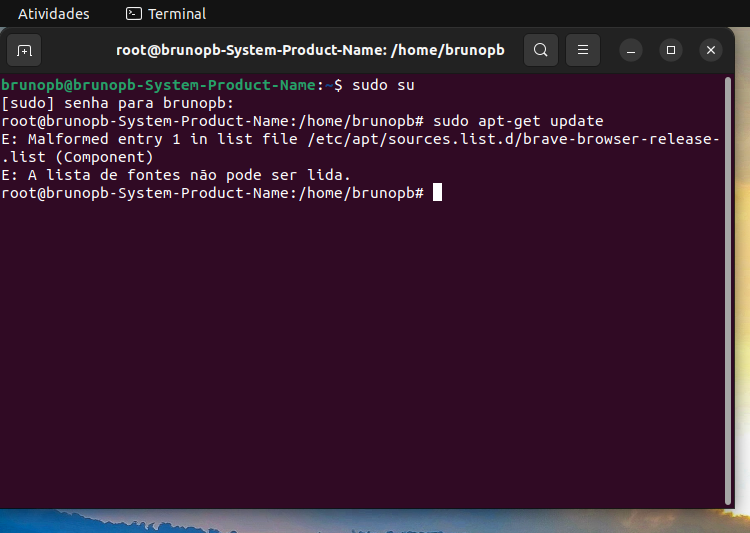Click the '[sudo] senha para brunopb:' line
This screenshot has width=750, height=533.
(x=118, y=103)
